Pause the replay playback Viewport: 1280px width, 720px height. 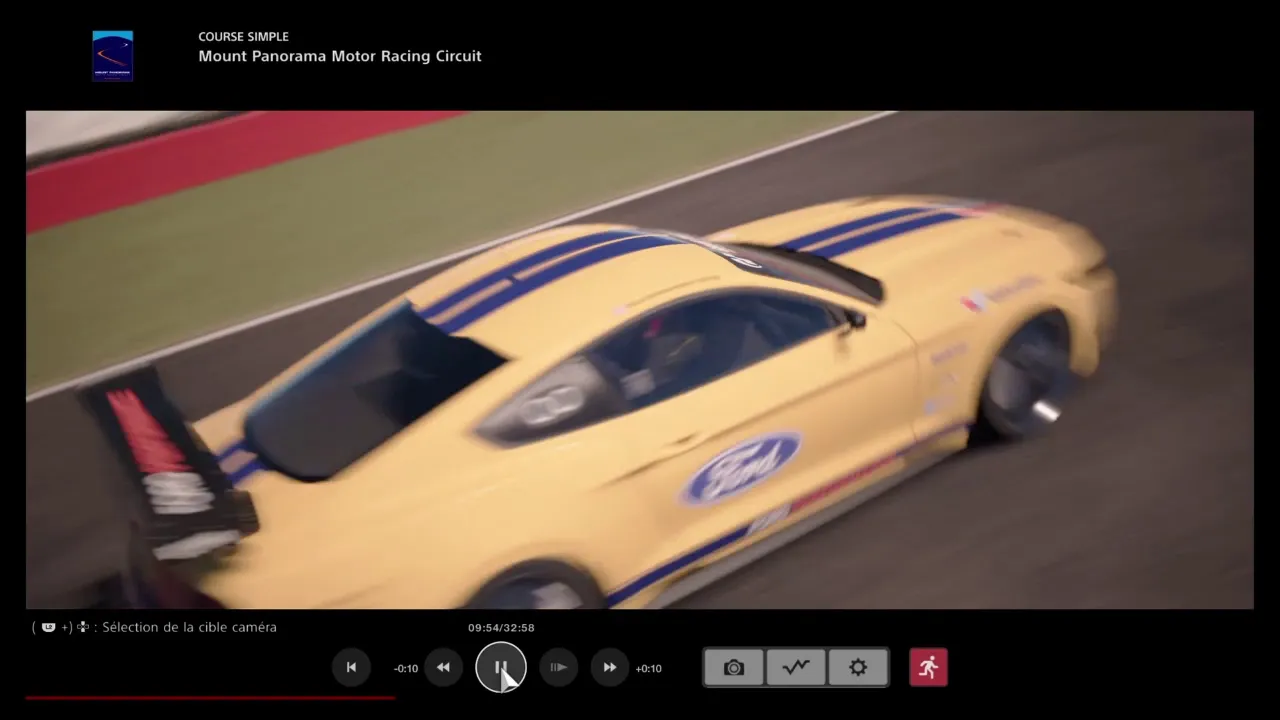(501, 667)
